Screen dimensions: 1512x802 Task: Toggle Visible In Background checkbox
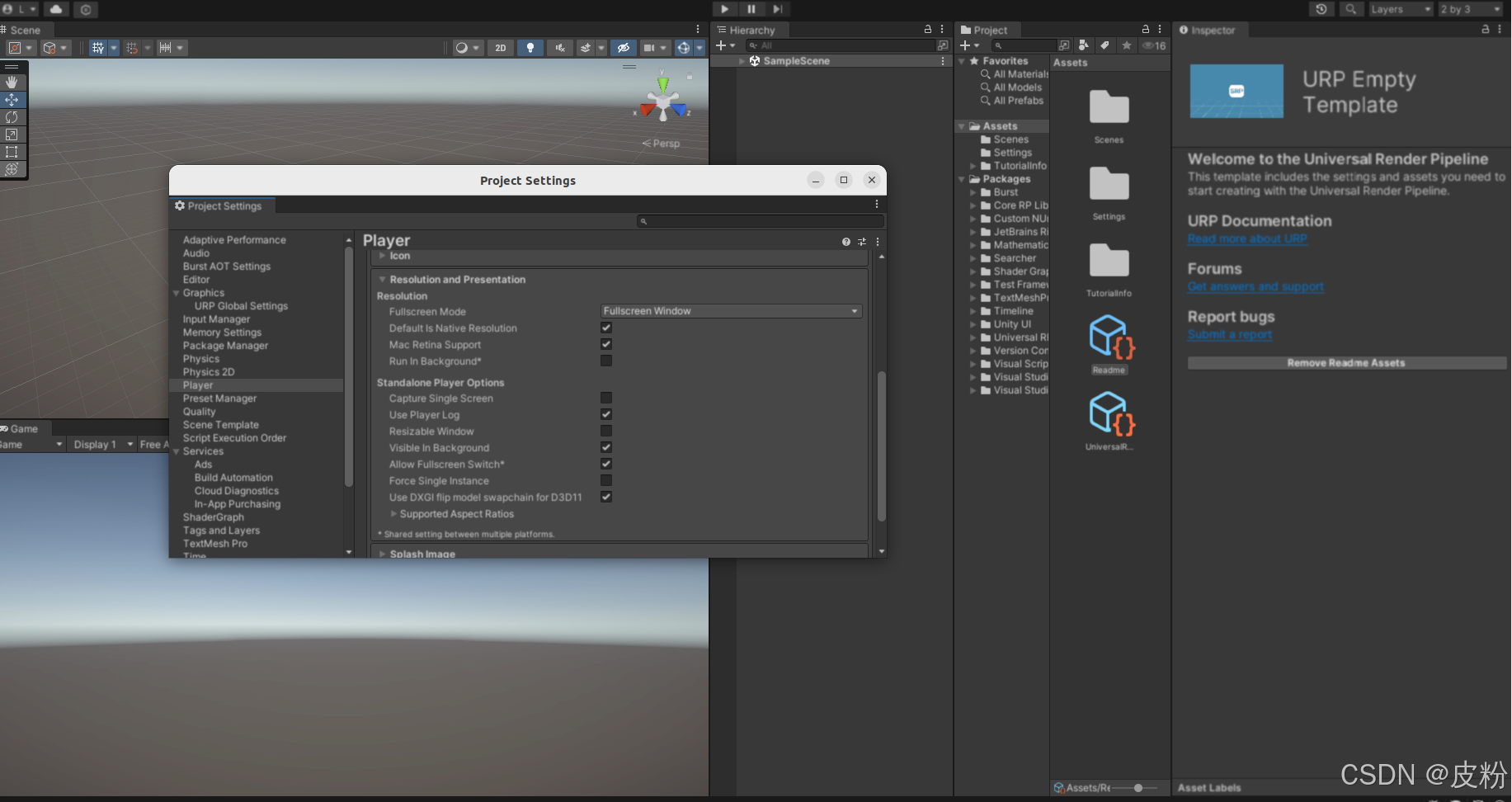(x=606, y=447)
